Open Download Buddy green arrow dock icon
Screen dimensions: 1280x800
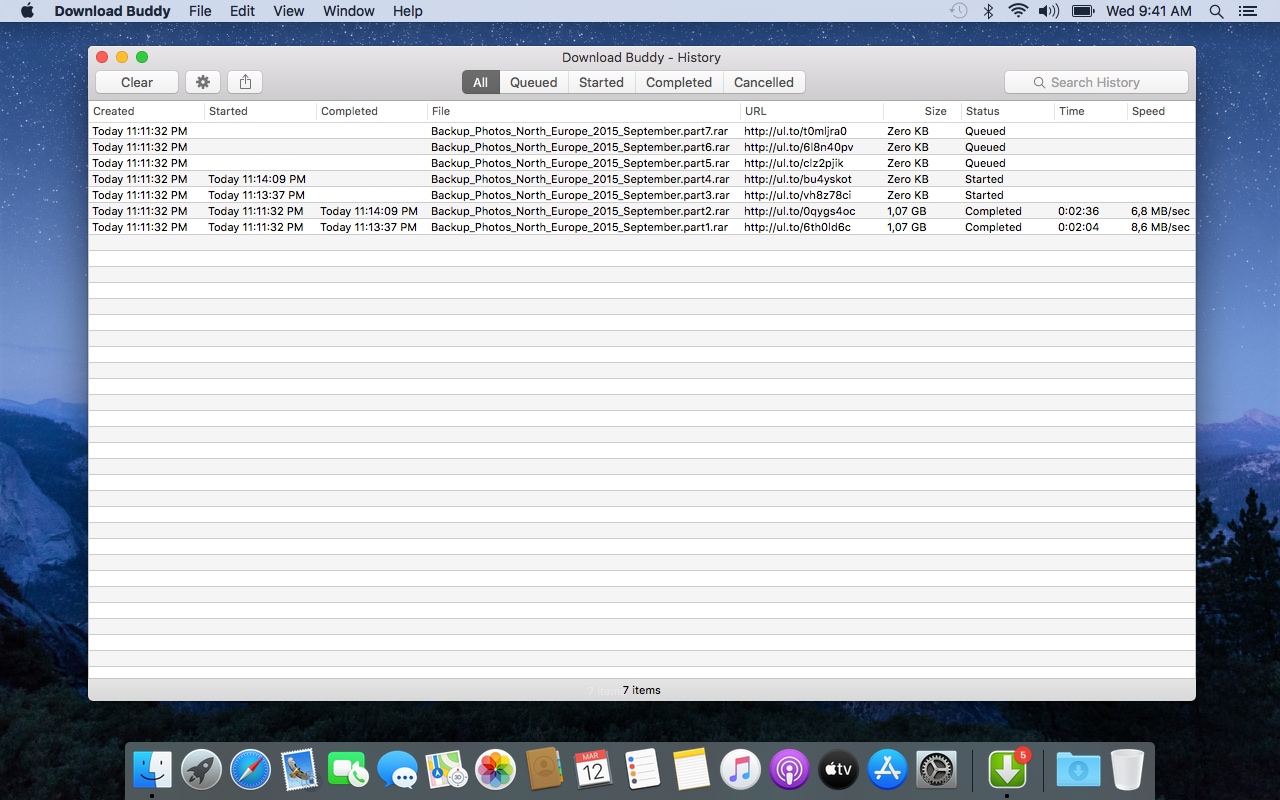pos(1007,770)
